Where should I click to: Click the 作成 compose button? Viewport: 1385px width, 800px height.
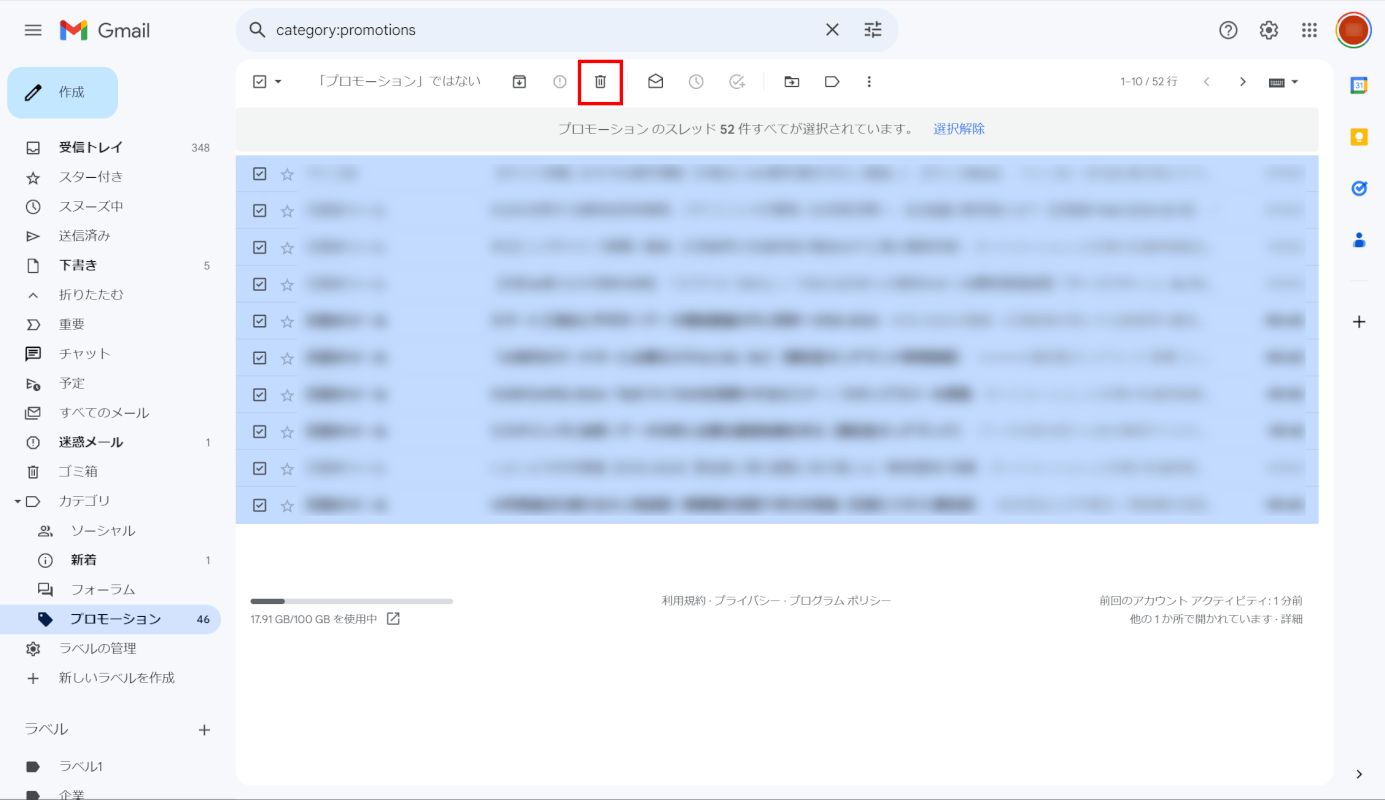62,92
